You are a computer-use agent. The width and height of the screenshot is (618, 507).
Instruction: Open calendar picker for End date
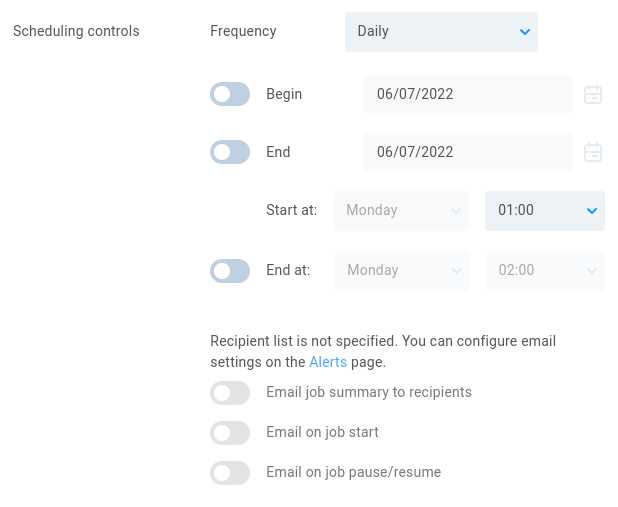click(593, 152)
